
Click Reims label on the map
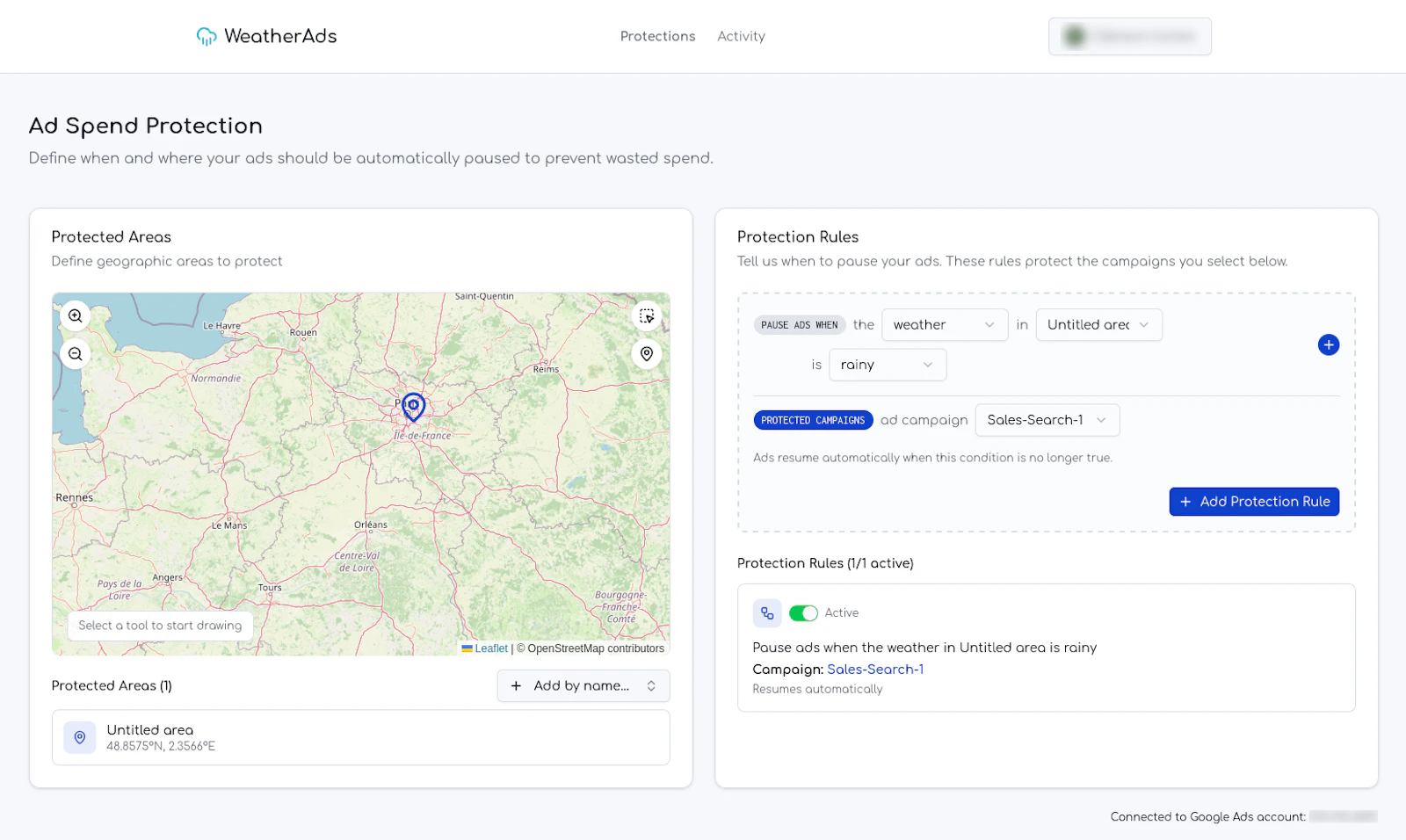pos(546,369)
